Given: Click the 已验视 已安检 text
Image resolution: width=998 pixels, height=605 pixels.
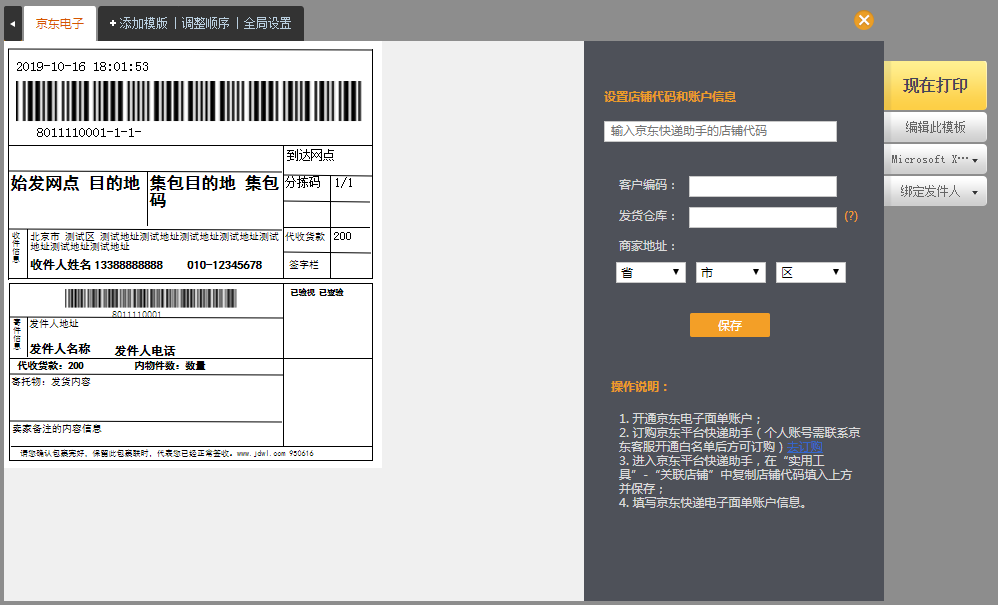Looking at the screenshot, I should [317, 293].
